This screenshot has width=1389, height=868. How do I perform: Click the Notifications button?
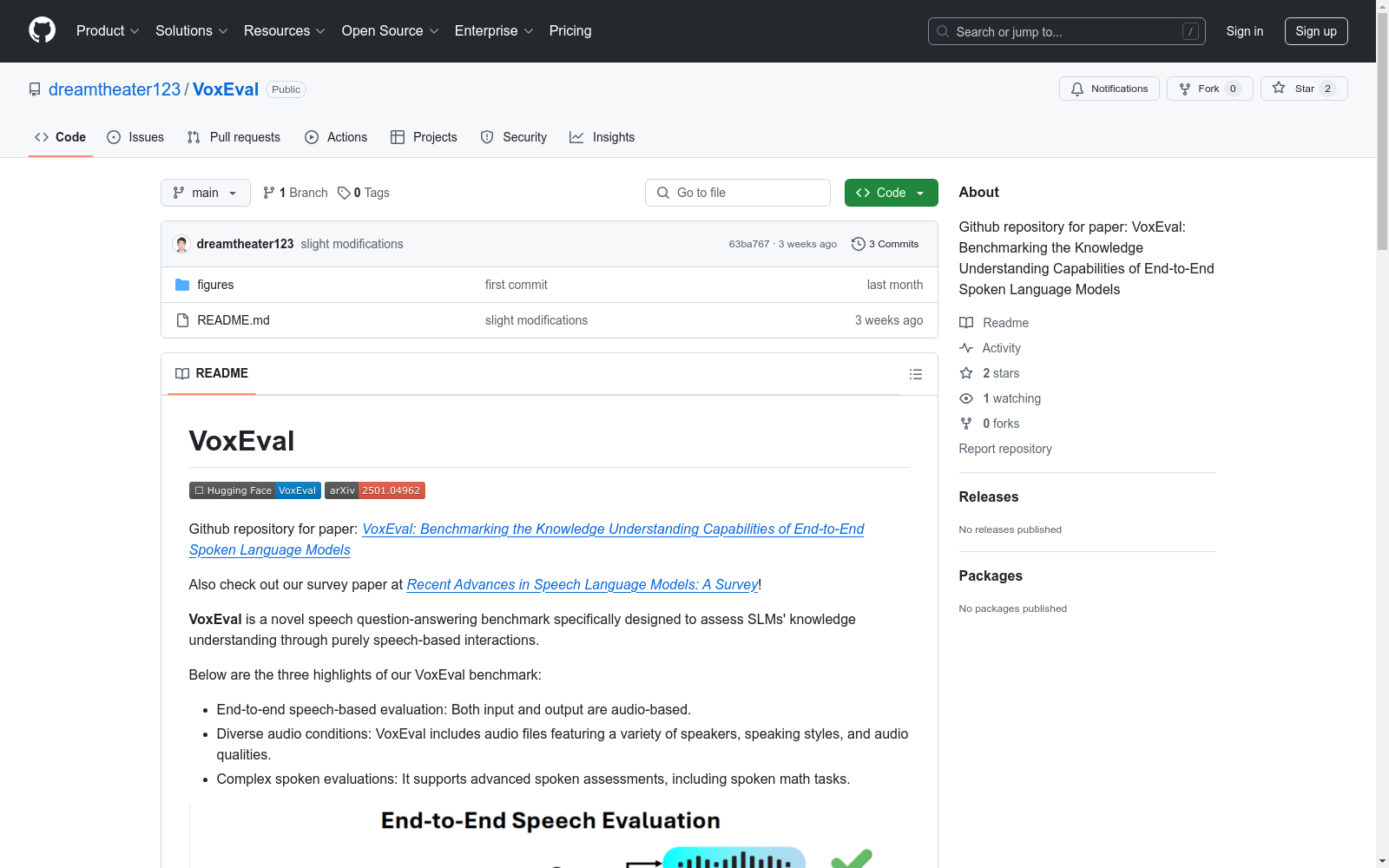[x=1109, y=89]
